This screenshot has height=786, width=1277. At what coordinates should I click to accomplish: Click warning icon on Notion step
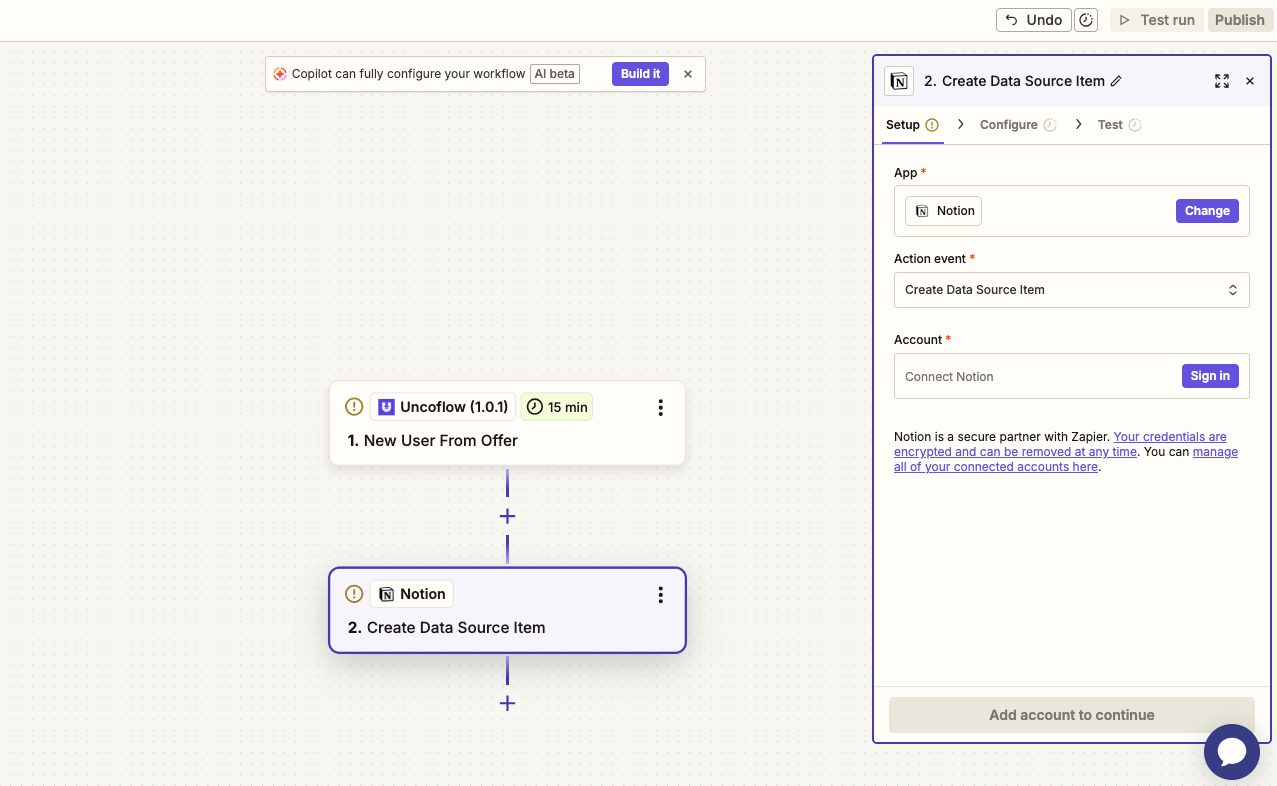[x=354, y=594]
